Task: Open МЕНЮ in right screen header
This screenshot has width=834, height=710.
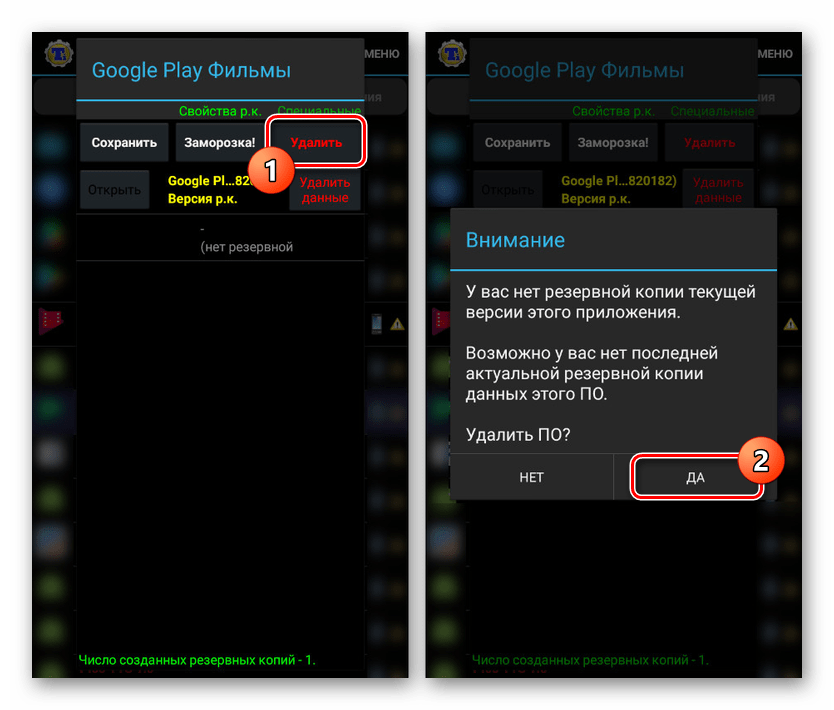Action: coord(775,54)
